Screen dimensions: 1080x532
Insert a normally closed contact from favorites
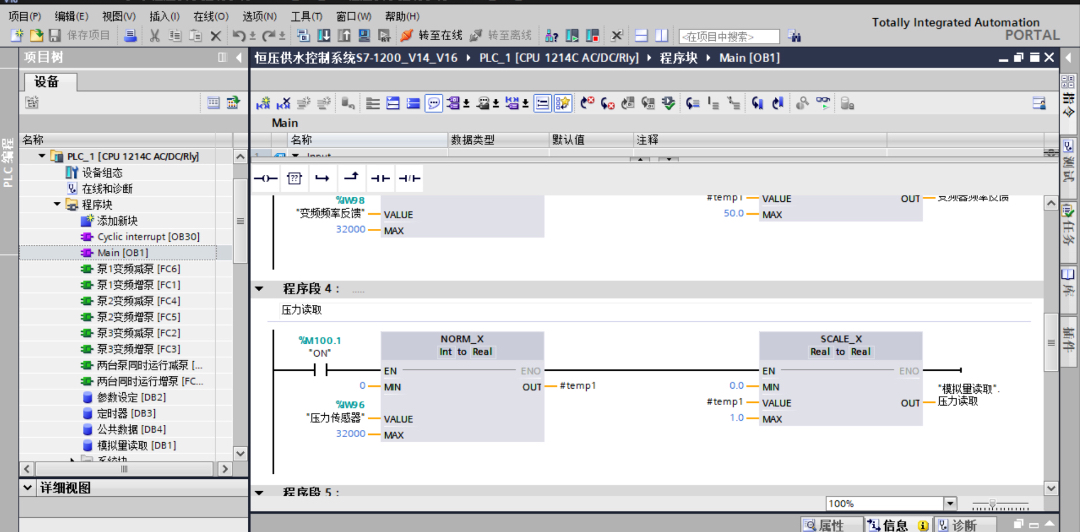(408, 178)
